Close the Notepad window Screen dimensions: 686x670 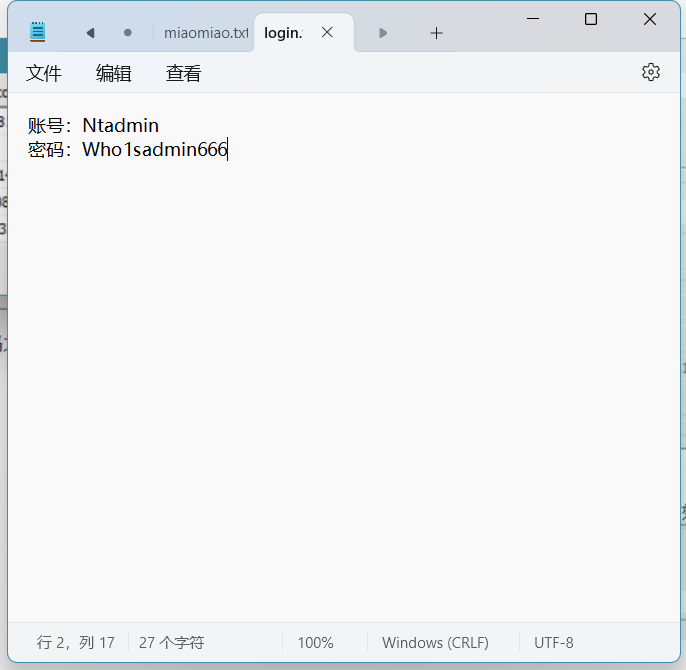pyautogui.click(x=650, y=19)
